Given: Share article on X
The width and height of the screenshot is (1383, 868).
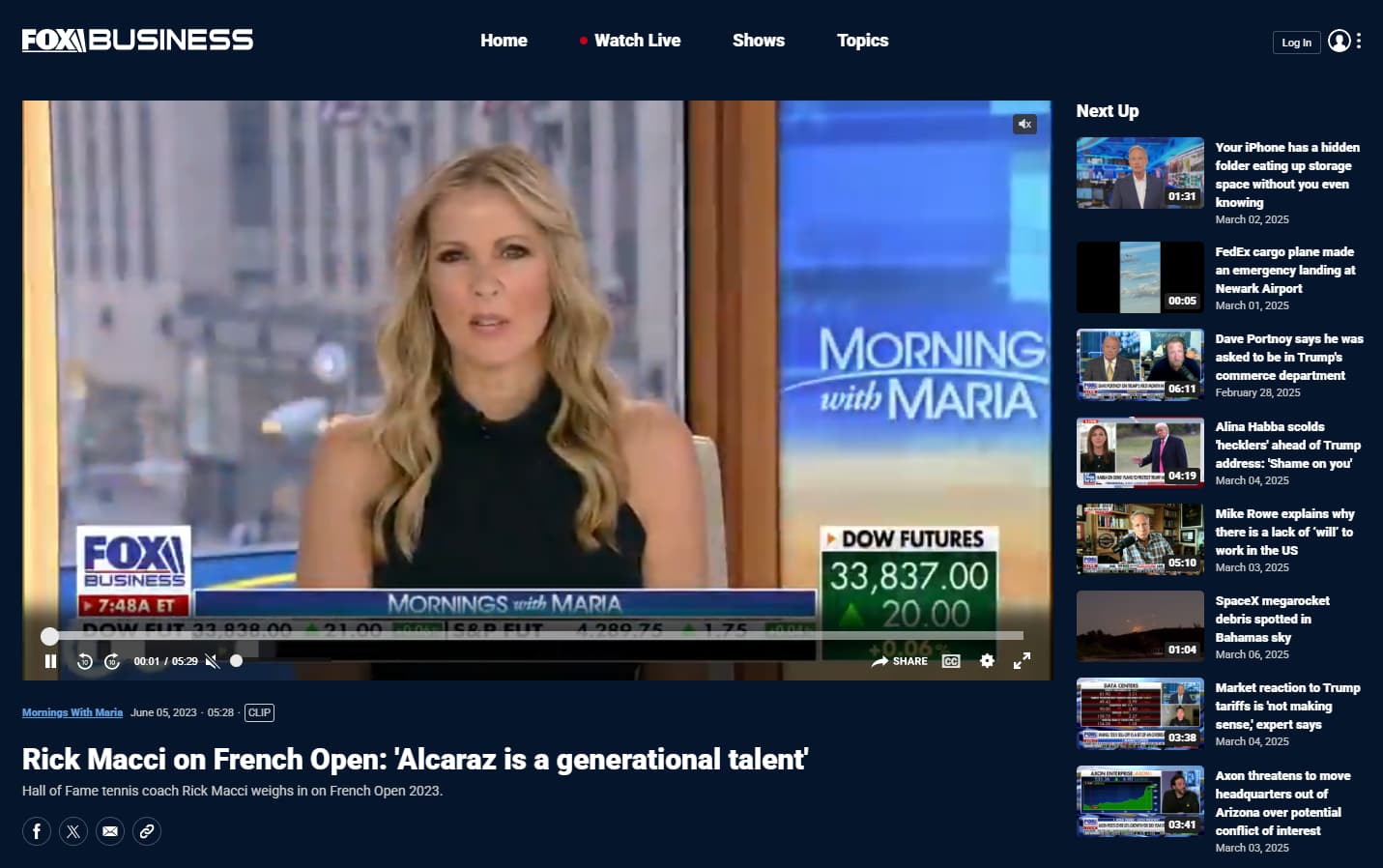Looking at the screenshot, I should coord(73,831).
